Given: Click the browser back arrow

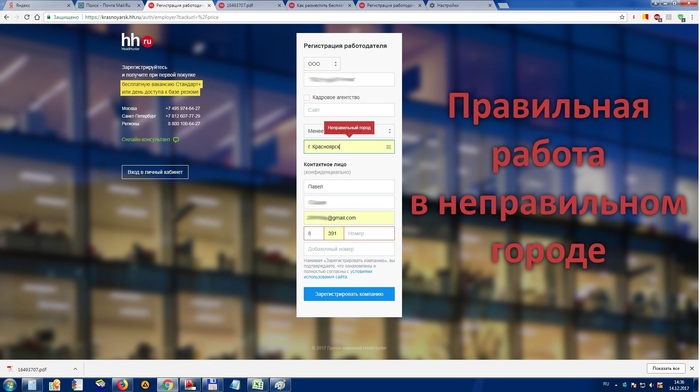Looking at the screenshot, I should pos(6,17).
